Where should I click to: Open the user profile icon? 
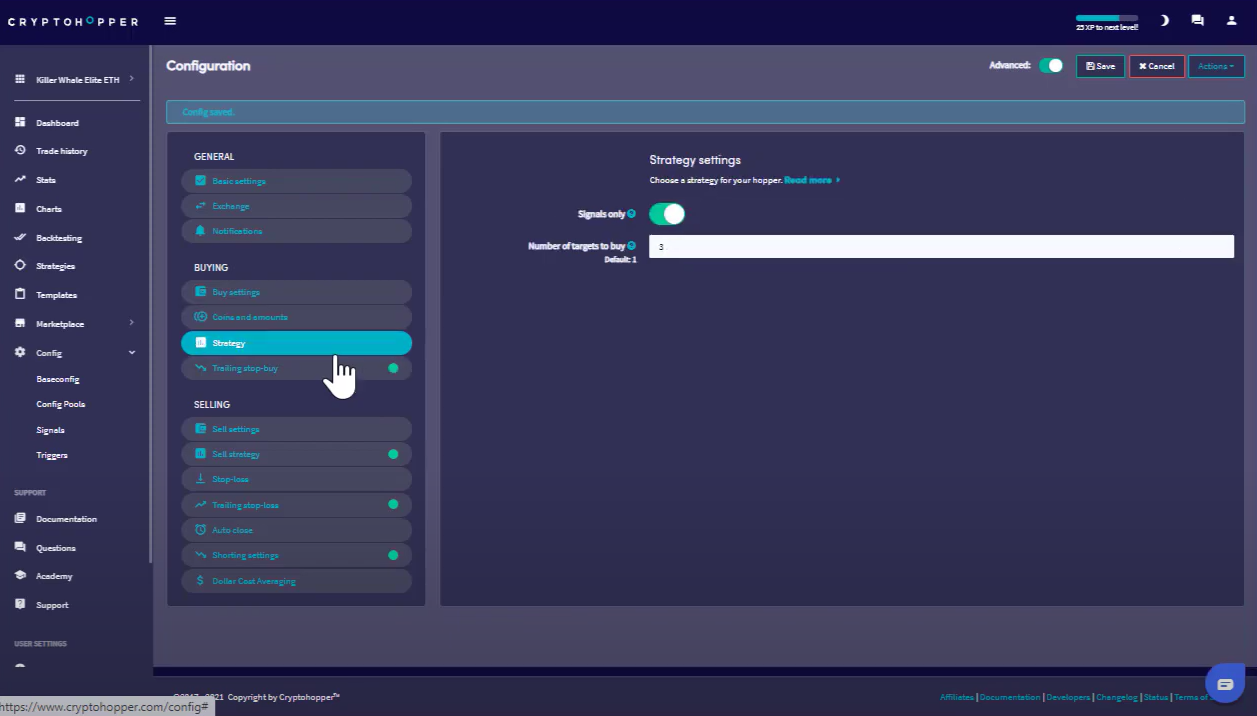1231,20
